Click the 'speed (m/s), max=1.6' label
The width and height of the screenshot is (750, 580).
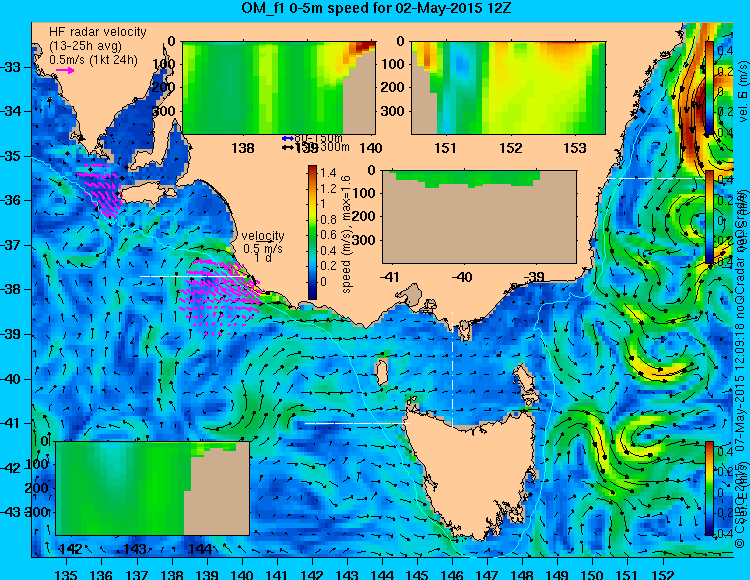pos(346,234)
